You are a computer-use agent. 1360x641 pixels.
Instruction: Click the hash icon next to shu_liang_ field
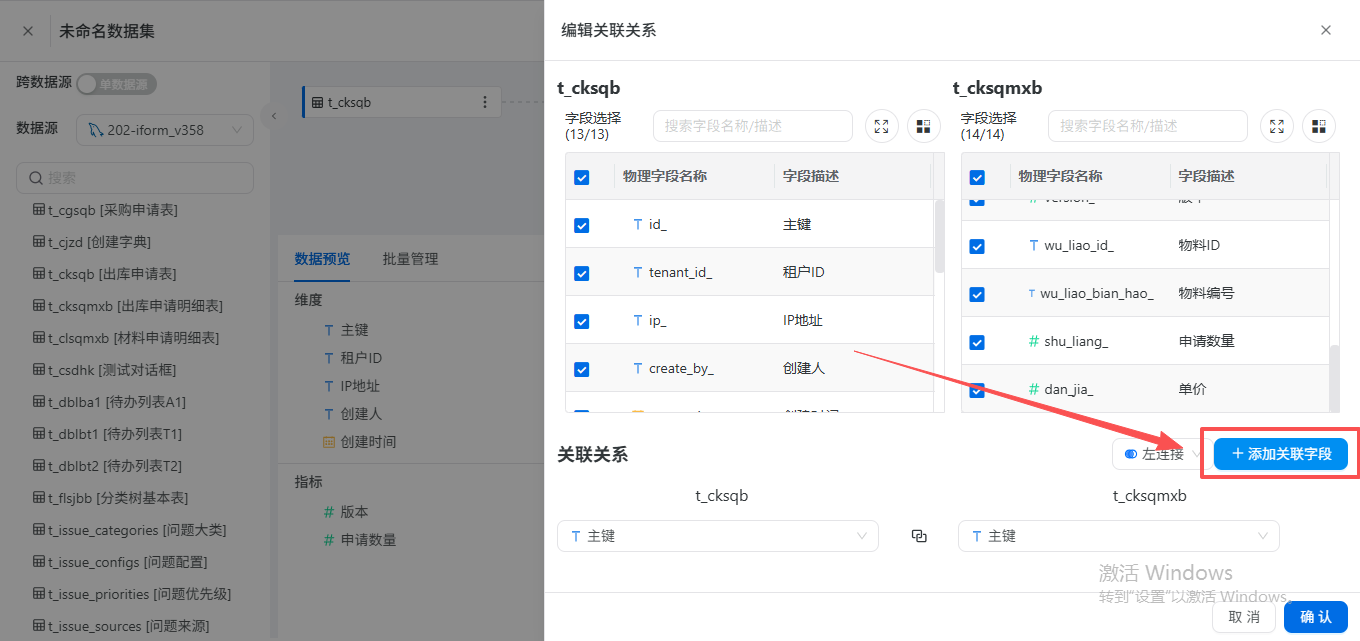(1034, 341)
